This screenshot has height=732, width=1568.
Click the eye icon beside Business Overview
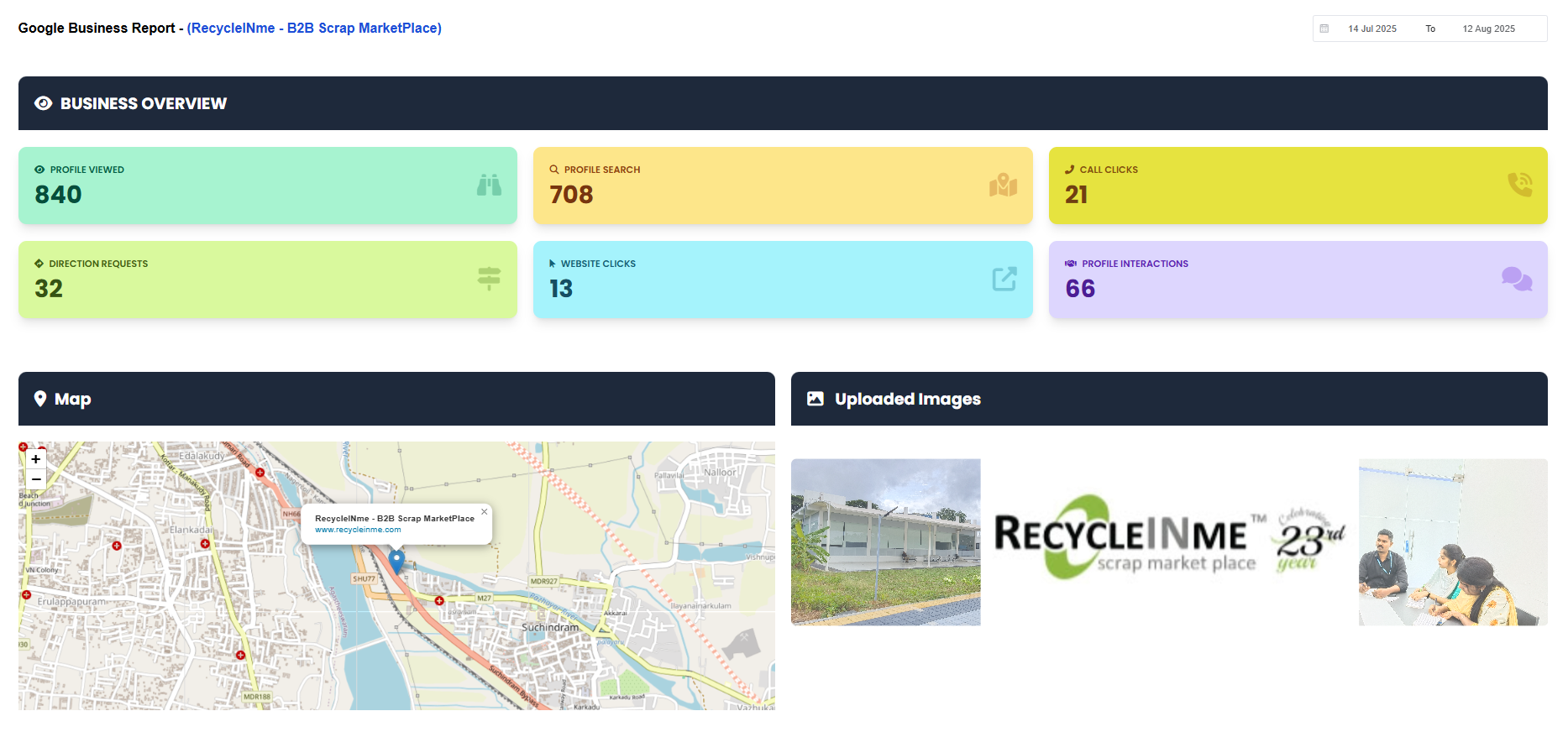tap(44, 103)
